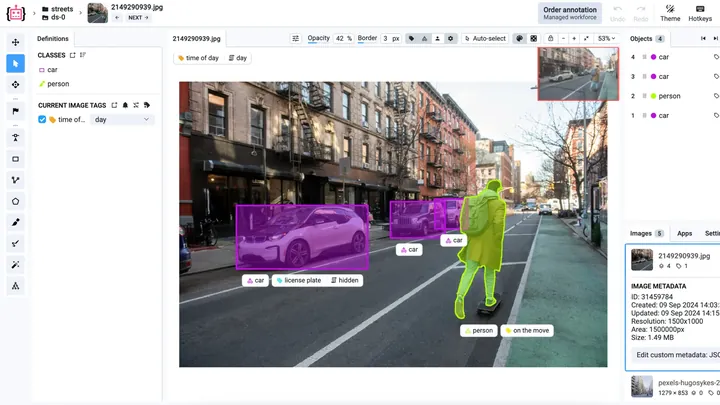This screenshot has width=720, height=405.
Task: Select the pan/move scene tool in left toolbar
Action: click(16, 42)
